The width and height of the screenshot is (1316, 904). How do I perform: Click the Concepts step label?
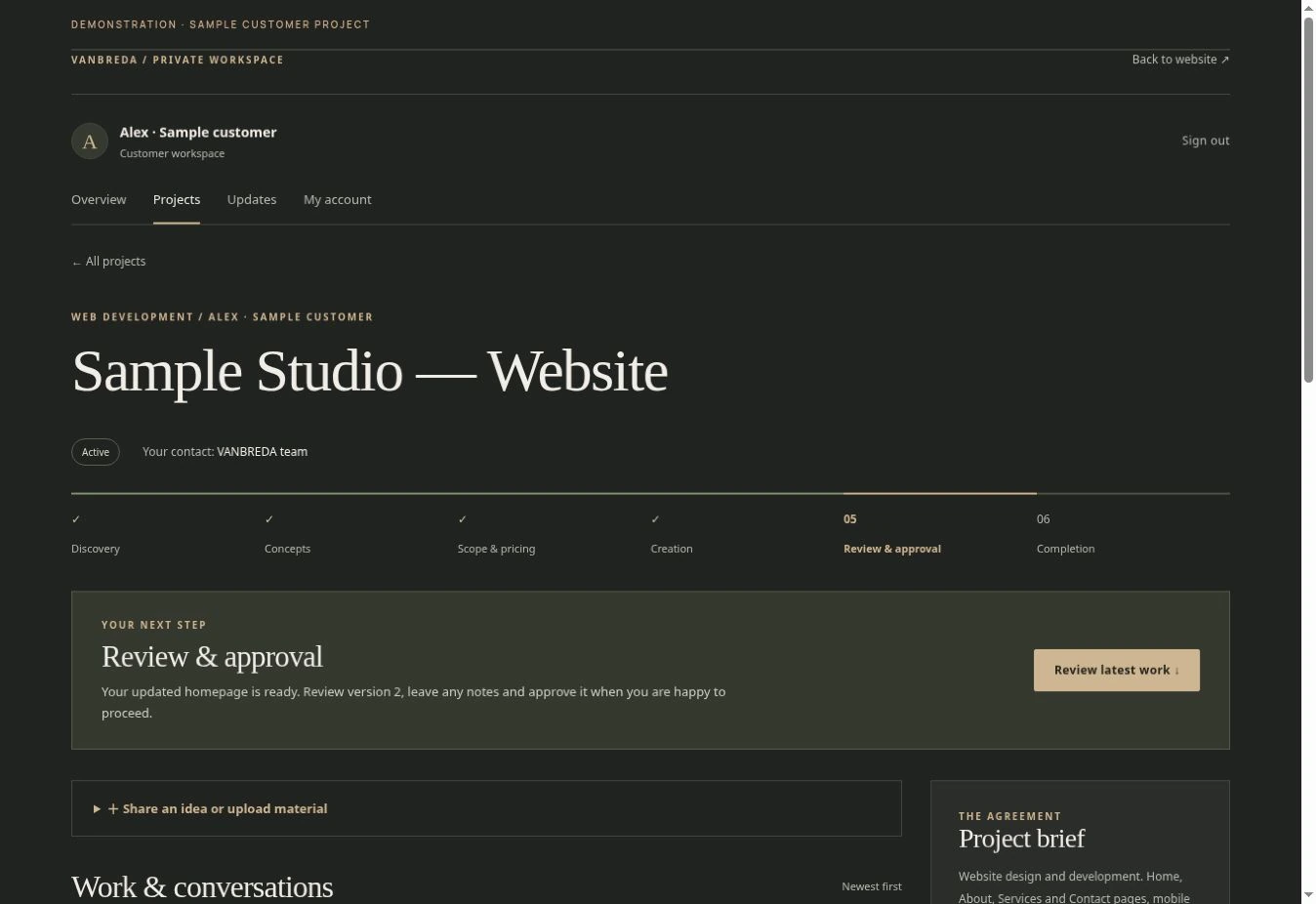pos(287,549)
